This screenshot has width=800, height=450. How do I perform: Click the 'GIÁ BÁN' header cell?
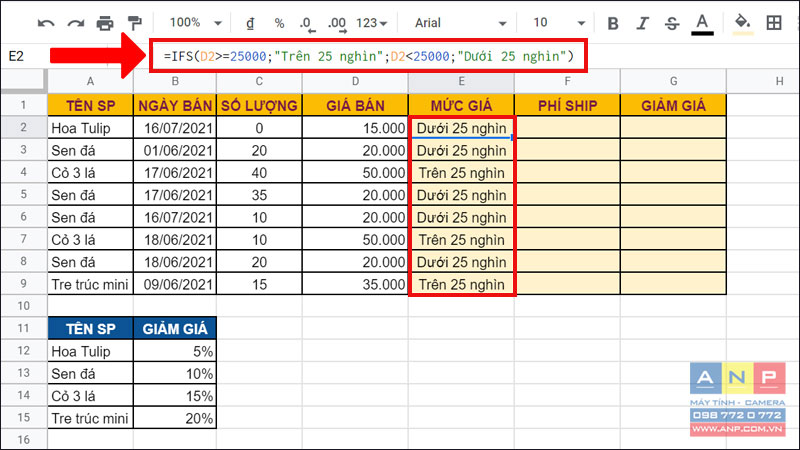pyautogui.click(x=355, y=106)
